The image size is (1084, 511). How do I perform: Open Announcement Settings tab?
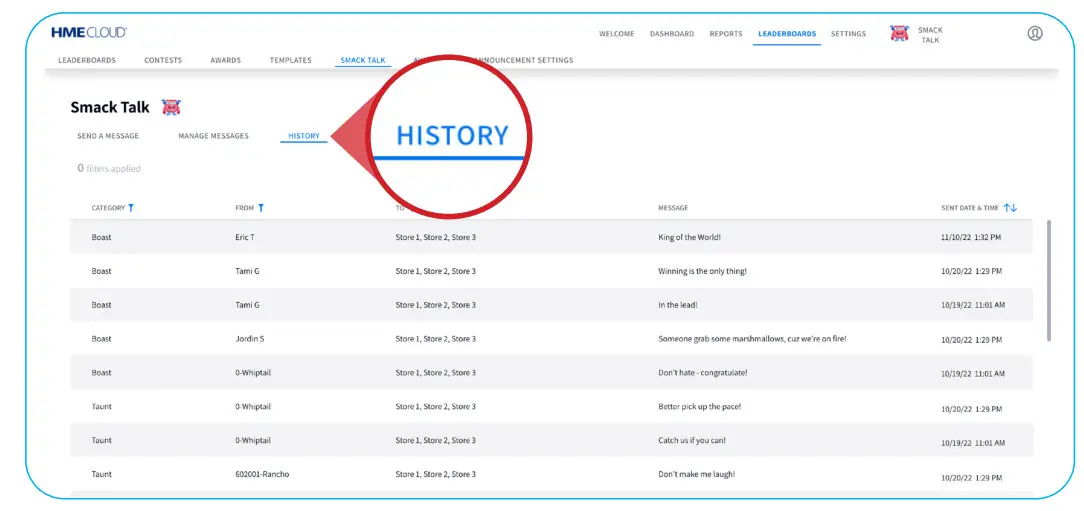click(x=523, y=60)
